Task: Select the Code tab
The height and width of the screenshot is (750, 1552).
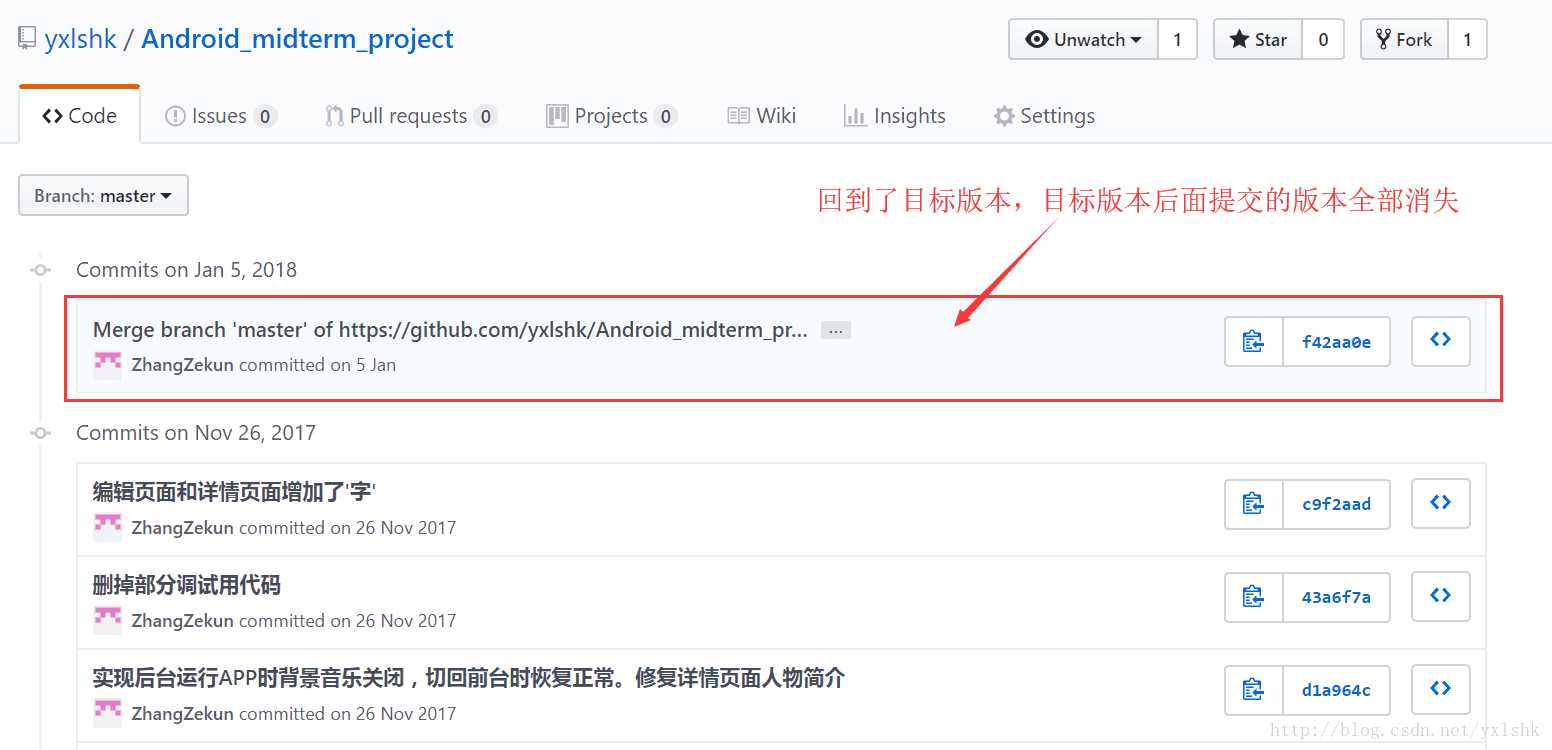Action: [79, 116]
